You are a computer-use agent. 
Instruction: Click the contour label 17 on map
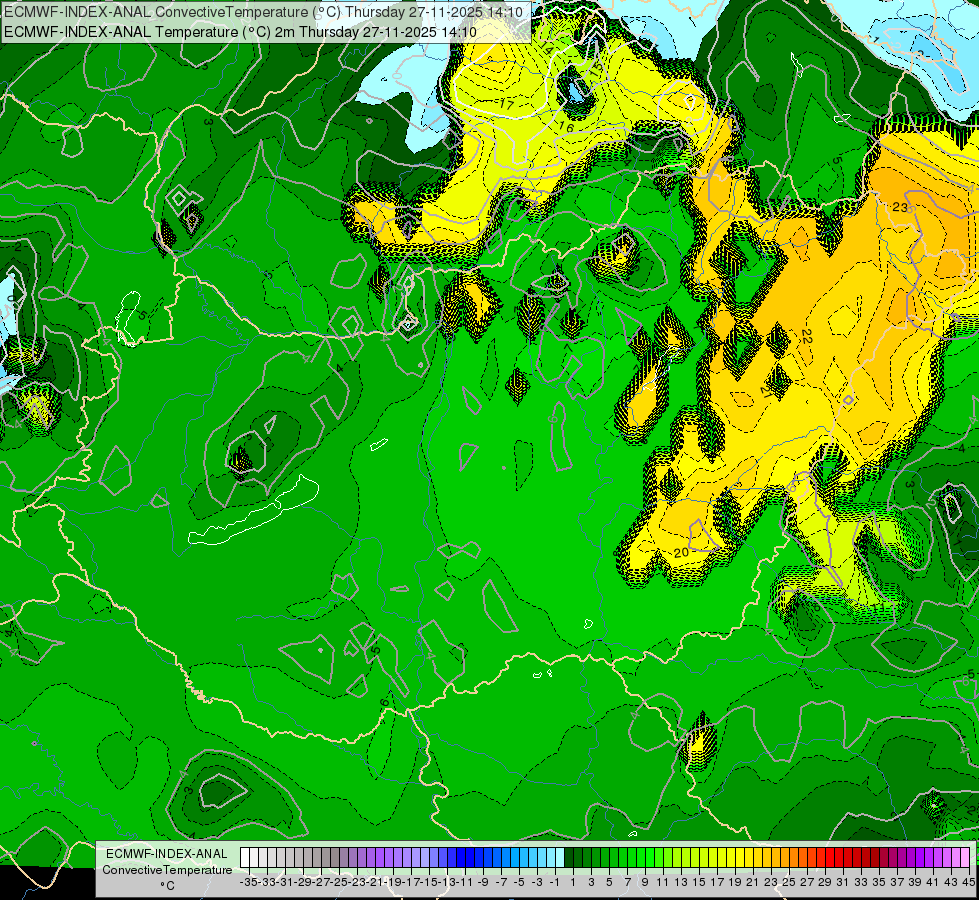pyautogui.click(x=506, y=104)
